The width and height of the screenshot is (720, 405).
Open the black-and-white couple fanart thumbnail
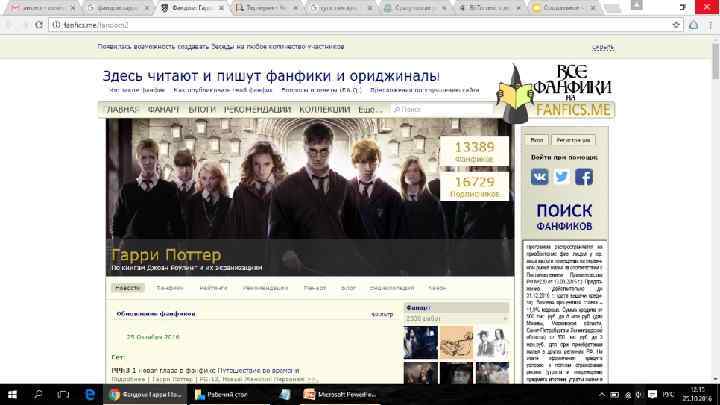tap(492, 343)
